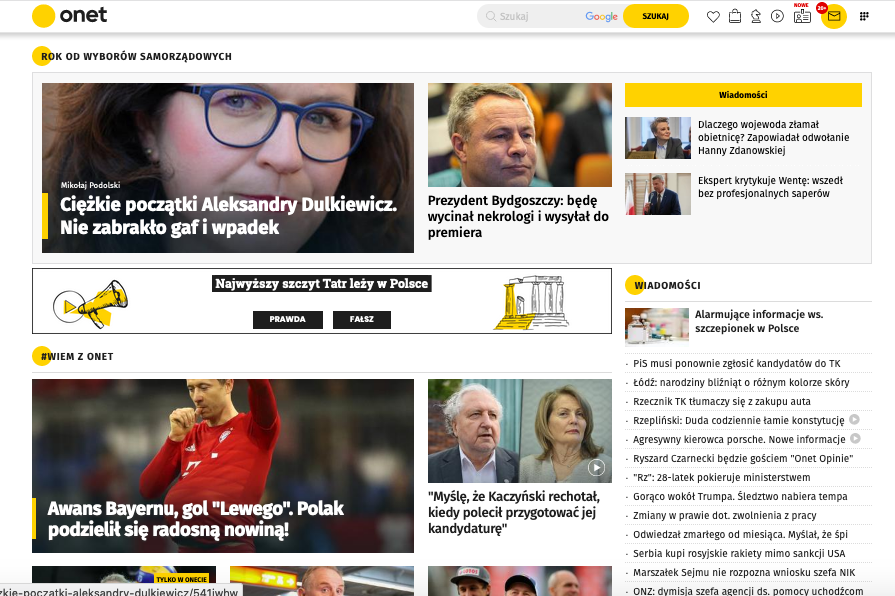Open the video play icon in header
This screenshot has width=895, height=596.
[x=777, y=16]
